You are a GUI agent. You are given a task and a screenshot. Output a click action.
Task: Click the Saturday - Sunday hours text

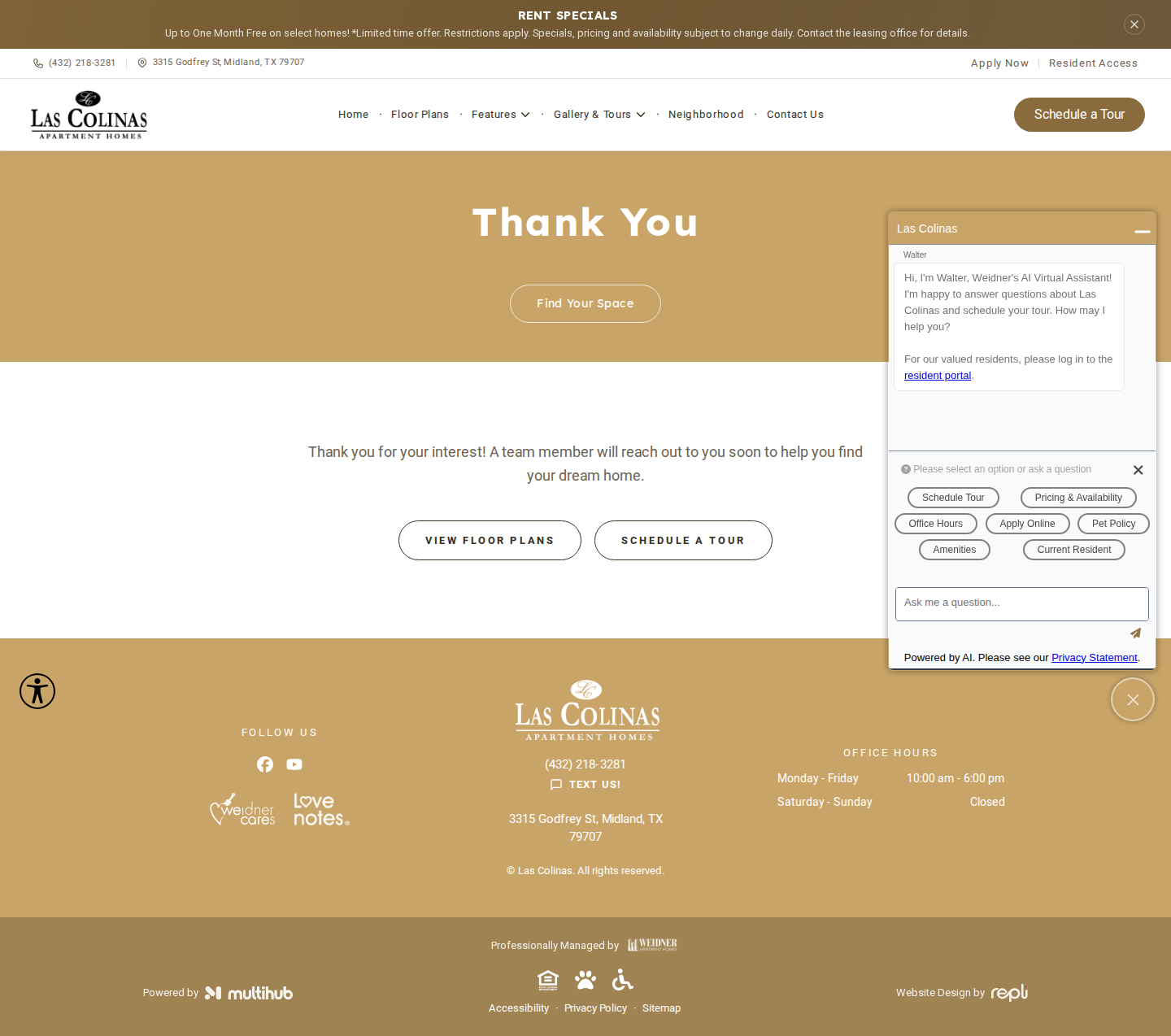[825, 802]
